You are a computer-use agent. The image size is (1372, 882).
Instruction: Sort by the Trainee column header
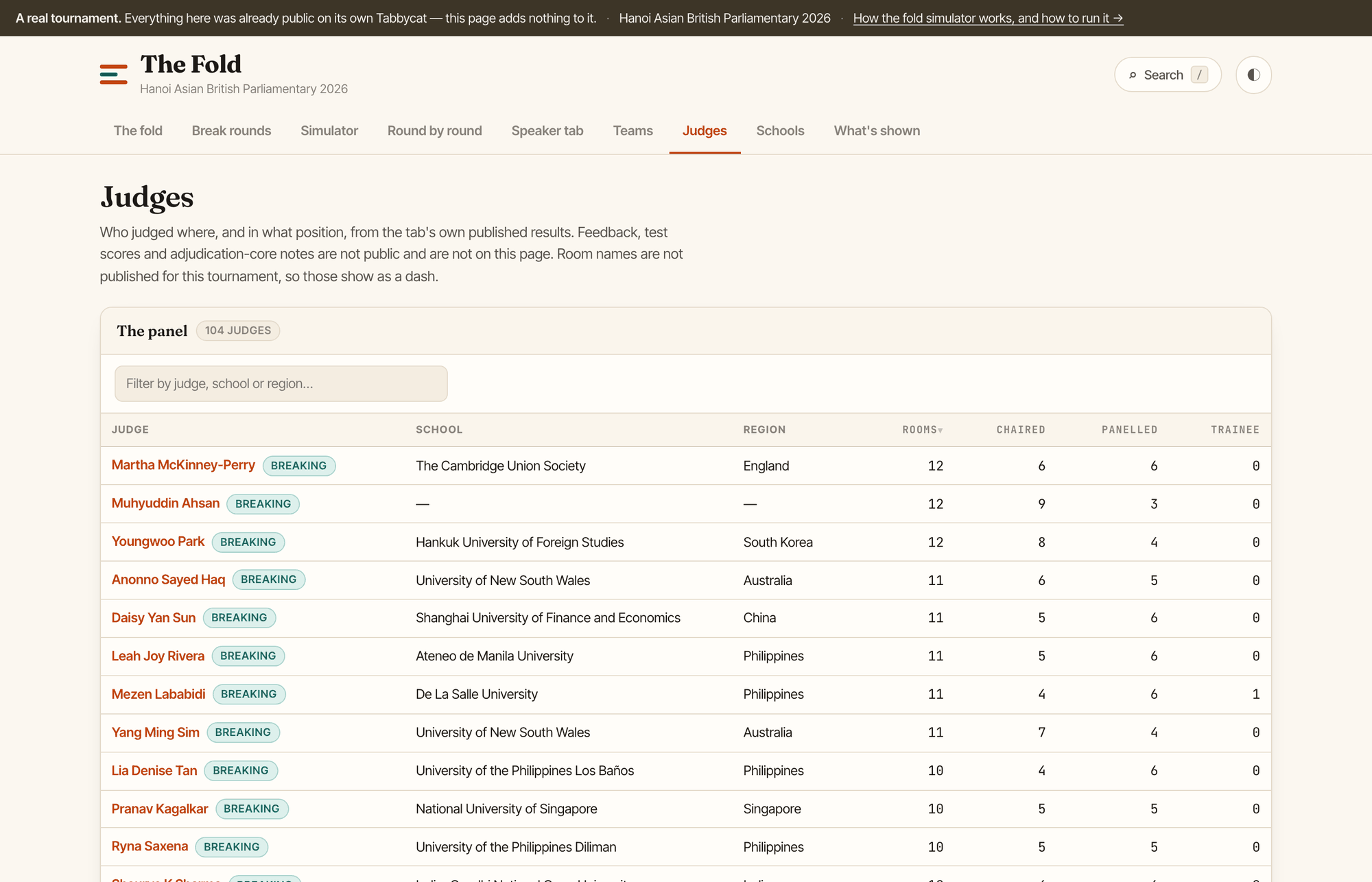[1235, 429]
